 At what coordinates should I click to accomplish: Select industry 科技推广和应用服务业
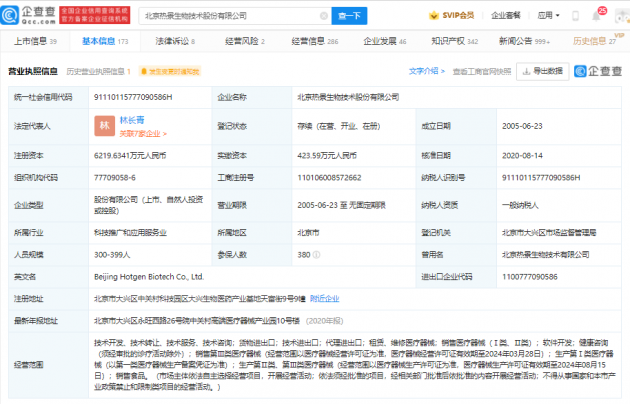point(130,233)
